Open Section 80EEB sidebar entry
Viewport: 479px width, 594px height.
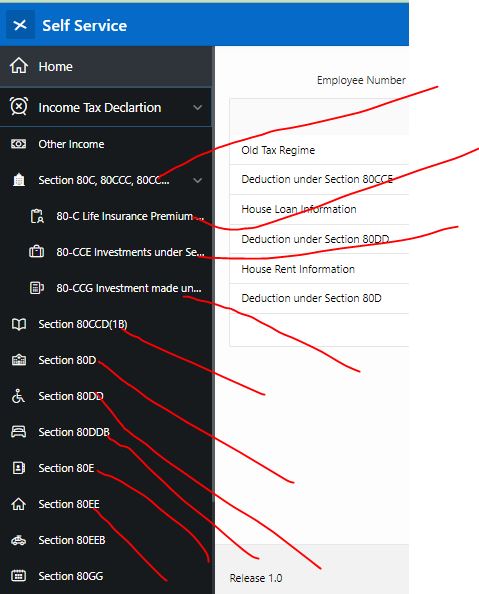106,540
